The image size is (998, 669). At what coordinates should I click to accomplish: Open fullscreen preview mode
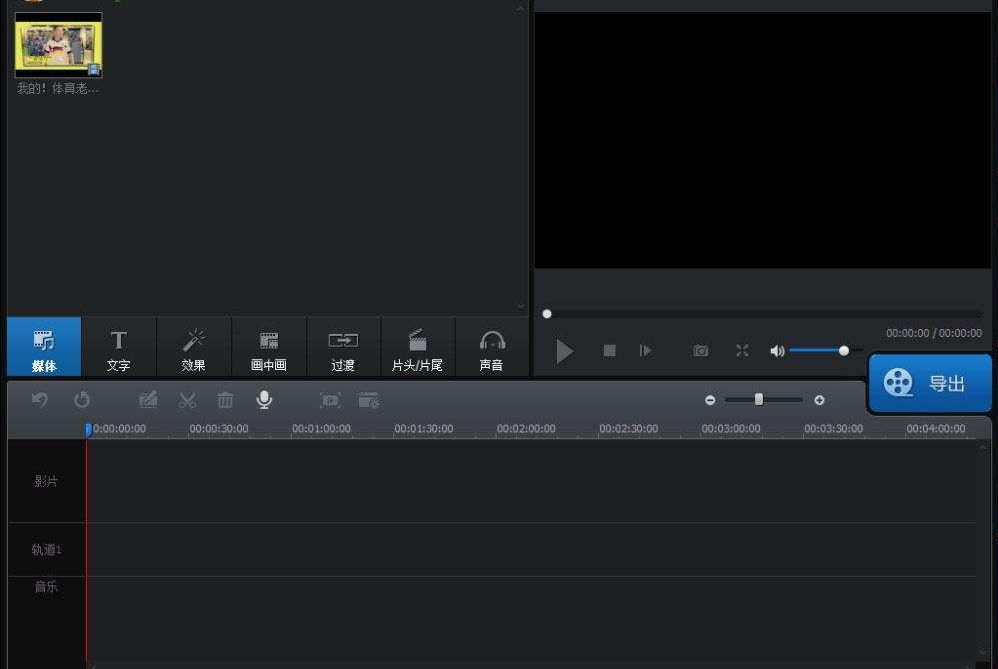(x=742, y=351)
